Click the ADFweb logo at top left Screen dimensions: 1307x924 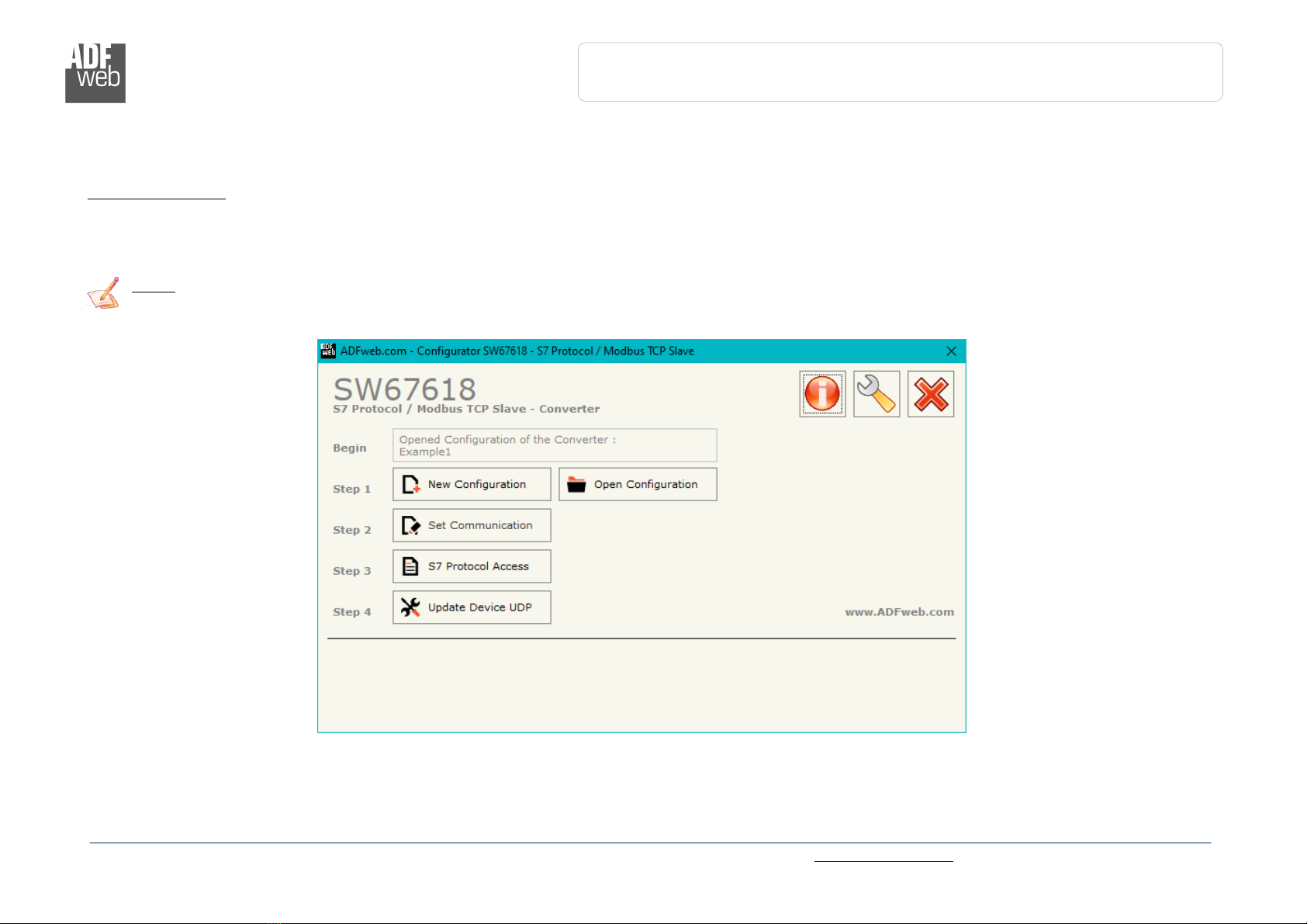[95, 73]
